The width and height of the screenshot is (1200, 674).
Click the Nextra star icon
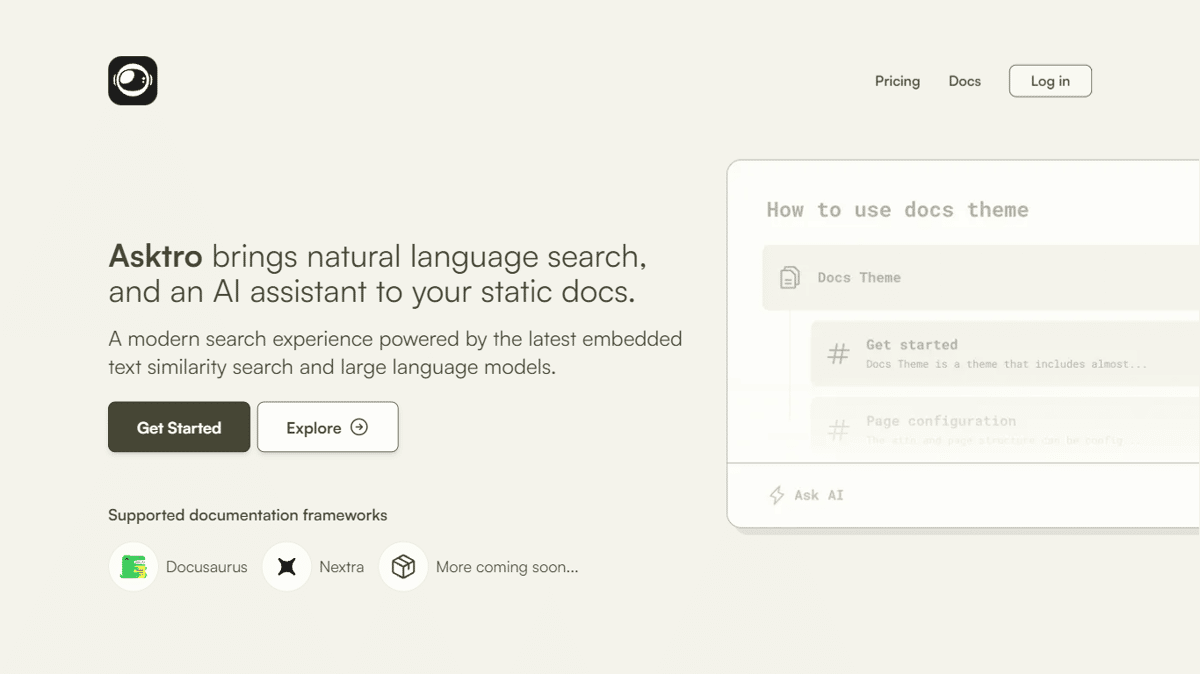(287, 567)
